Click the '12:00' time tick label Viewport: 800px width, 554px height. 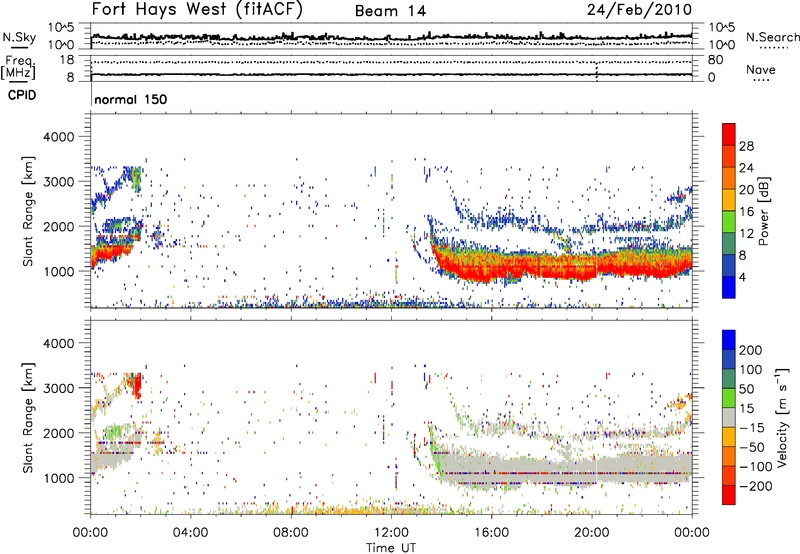pyautogui.click(x=391, y=533)
